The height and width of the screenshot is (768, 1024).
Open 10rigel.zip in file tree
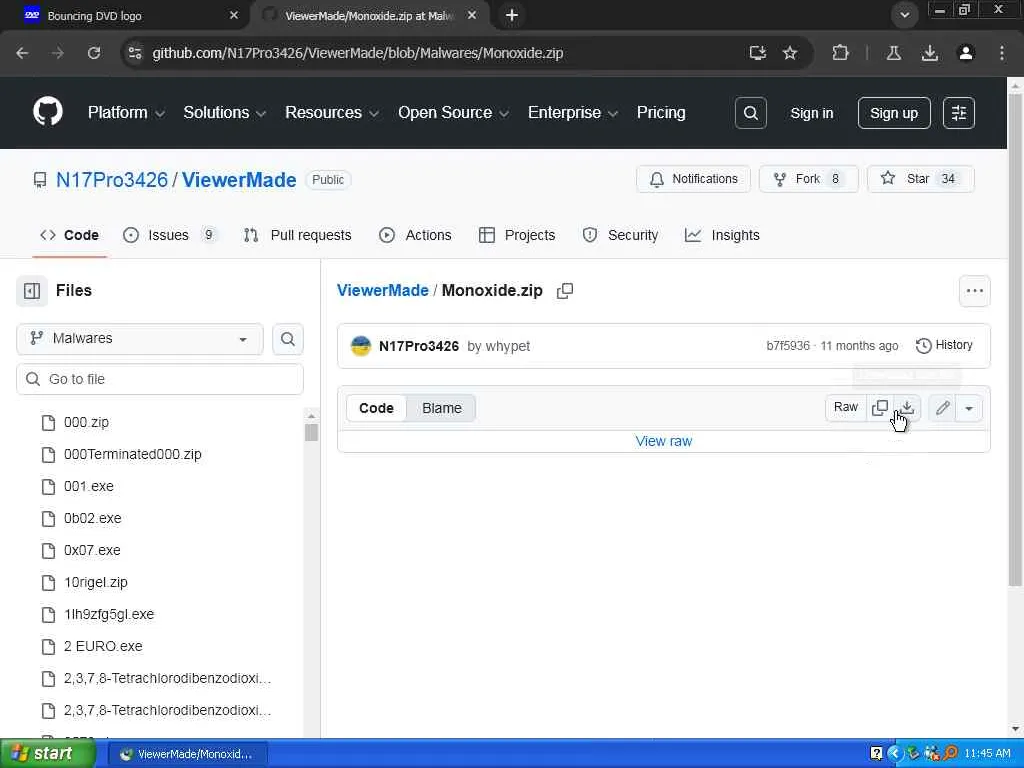point(95,583)
